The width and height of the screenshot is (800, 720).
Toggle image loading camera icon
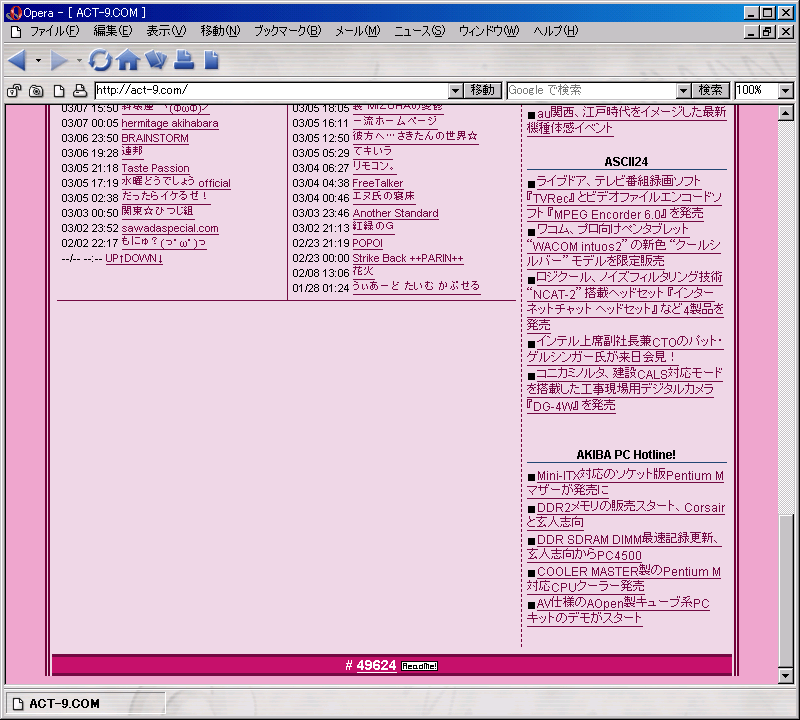pyautogui.click(x=36, y=91)
